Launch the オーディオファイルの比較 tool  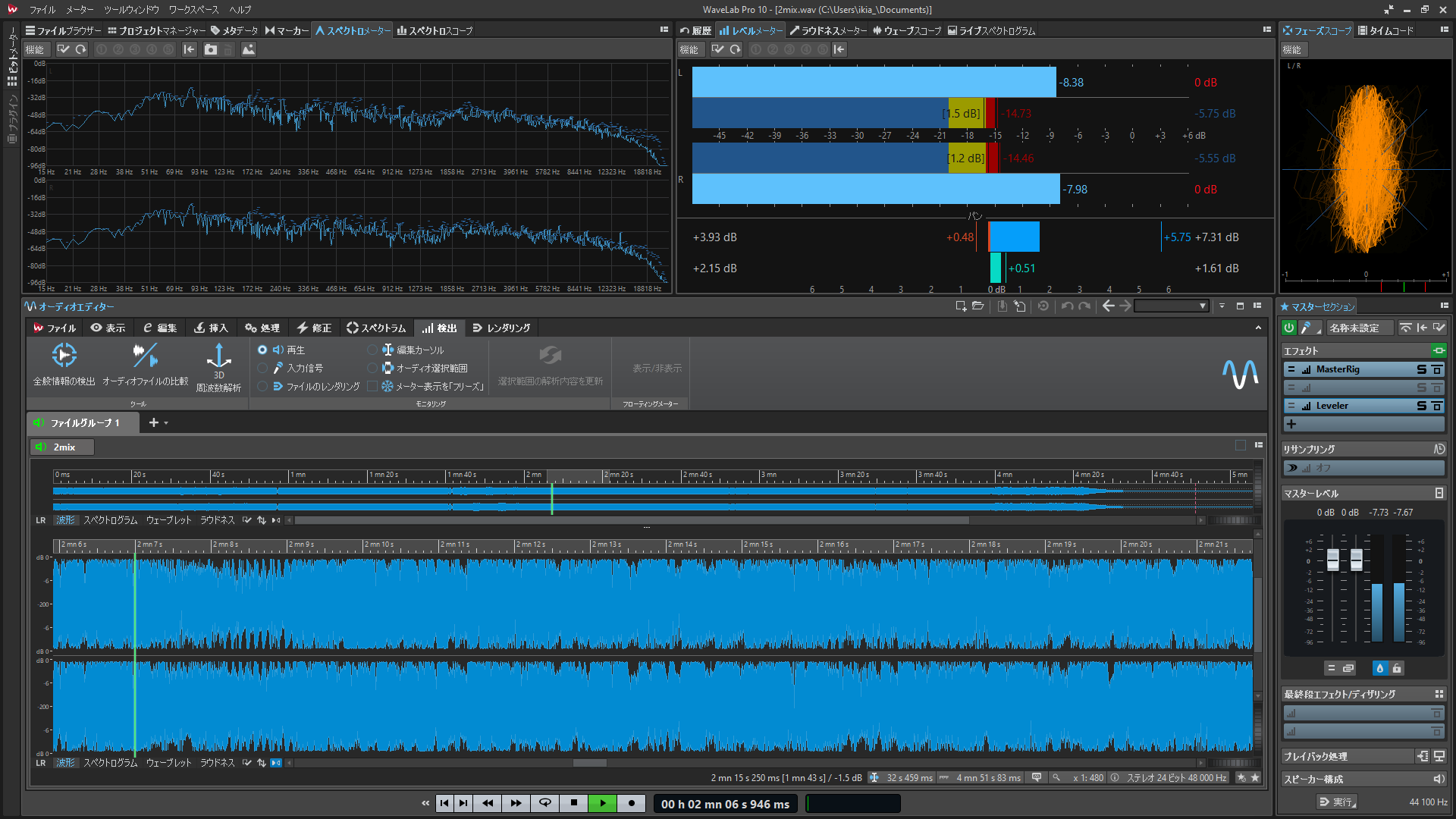click(145, 364)
